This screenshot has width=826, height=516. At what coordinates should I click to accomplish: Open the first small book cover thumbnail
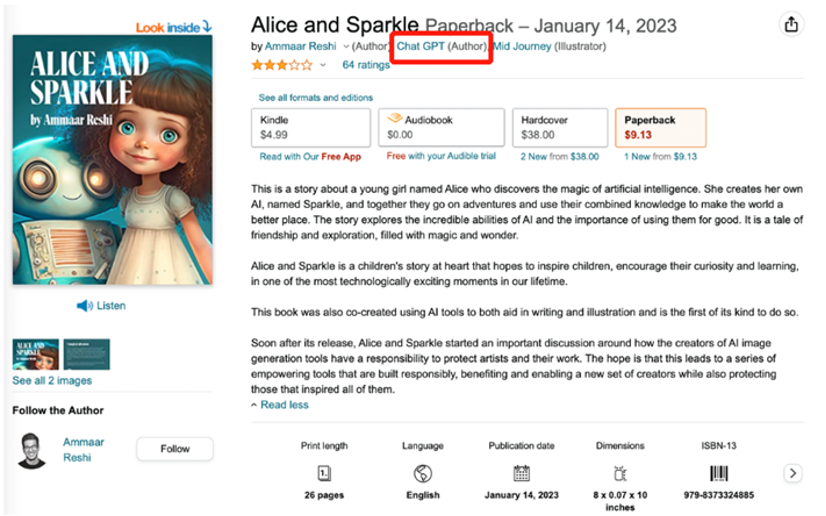pyautogui.click(x=36, y=355)
